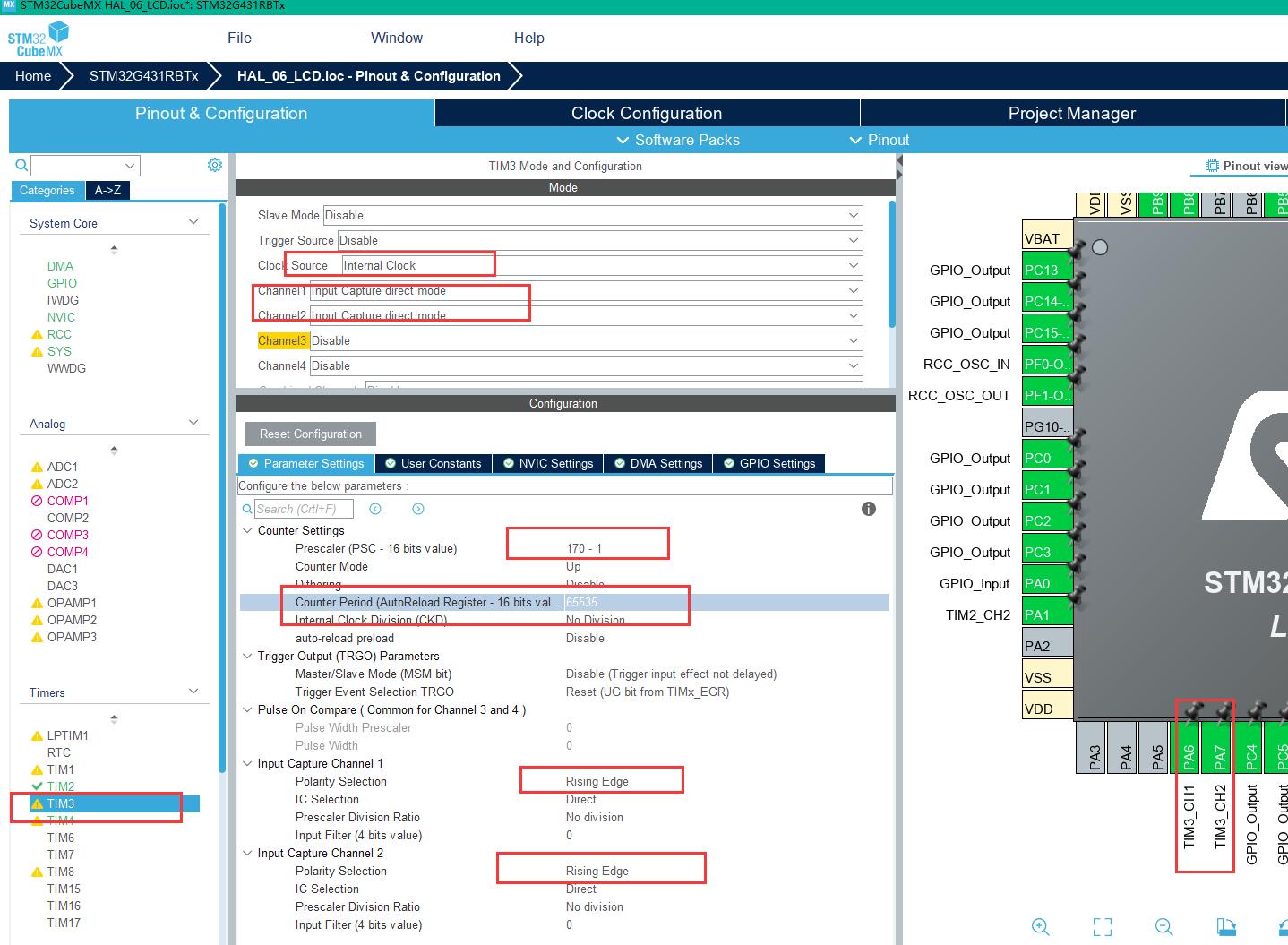The height and width of the screenshot is (945, 1288).
Task: Select GPIO under System Core
Action: click(x=62, y=283)
